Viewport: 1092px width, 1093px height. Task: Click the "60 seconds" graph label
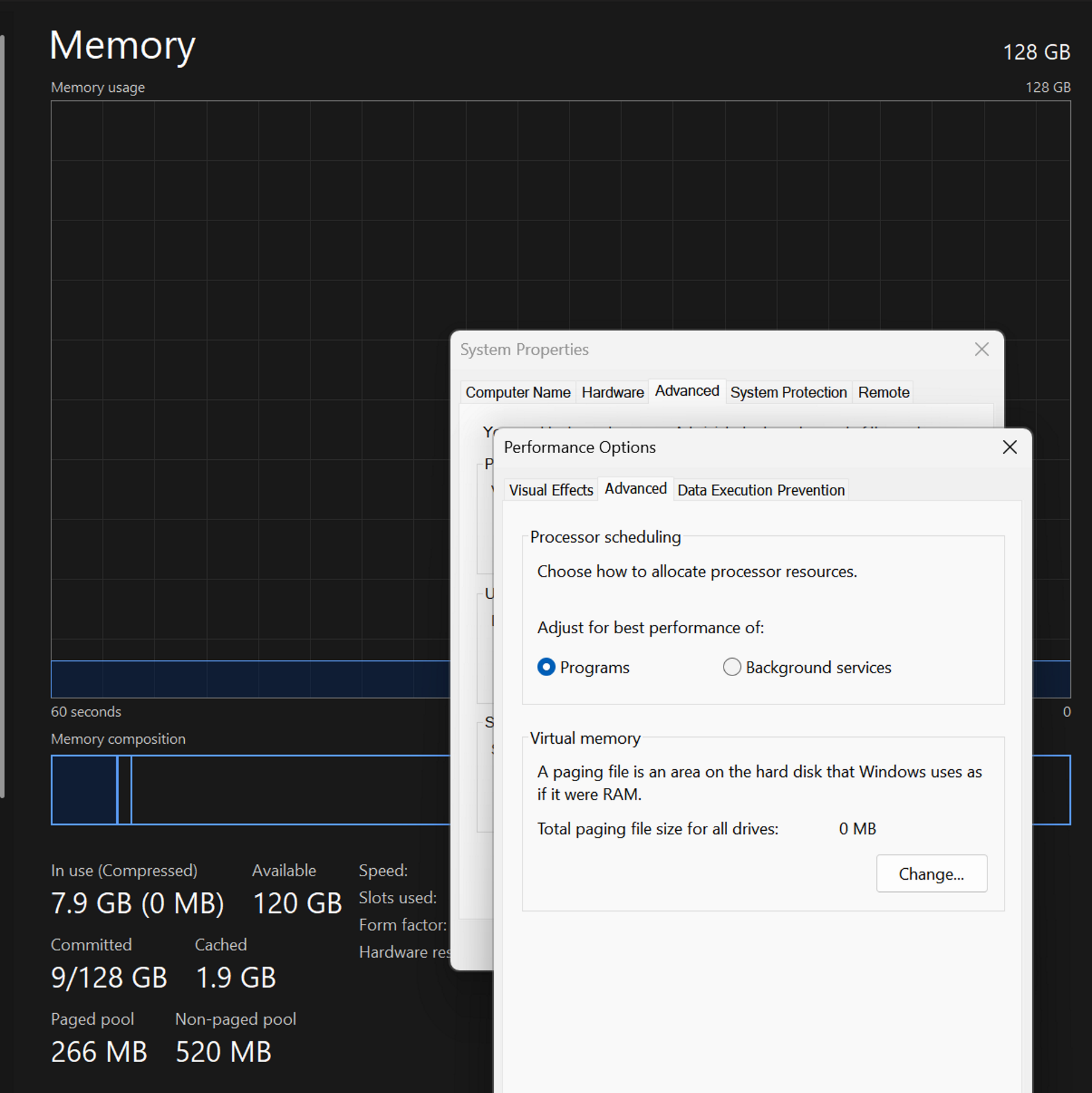tap(86, 712)
